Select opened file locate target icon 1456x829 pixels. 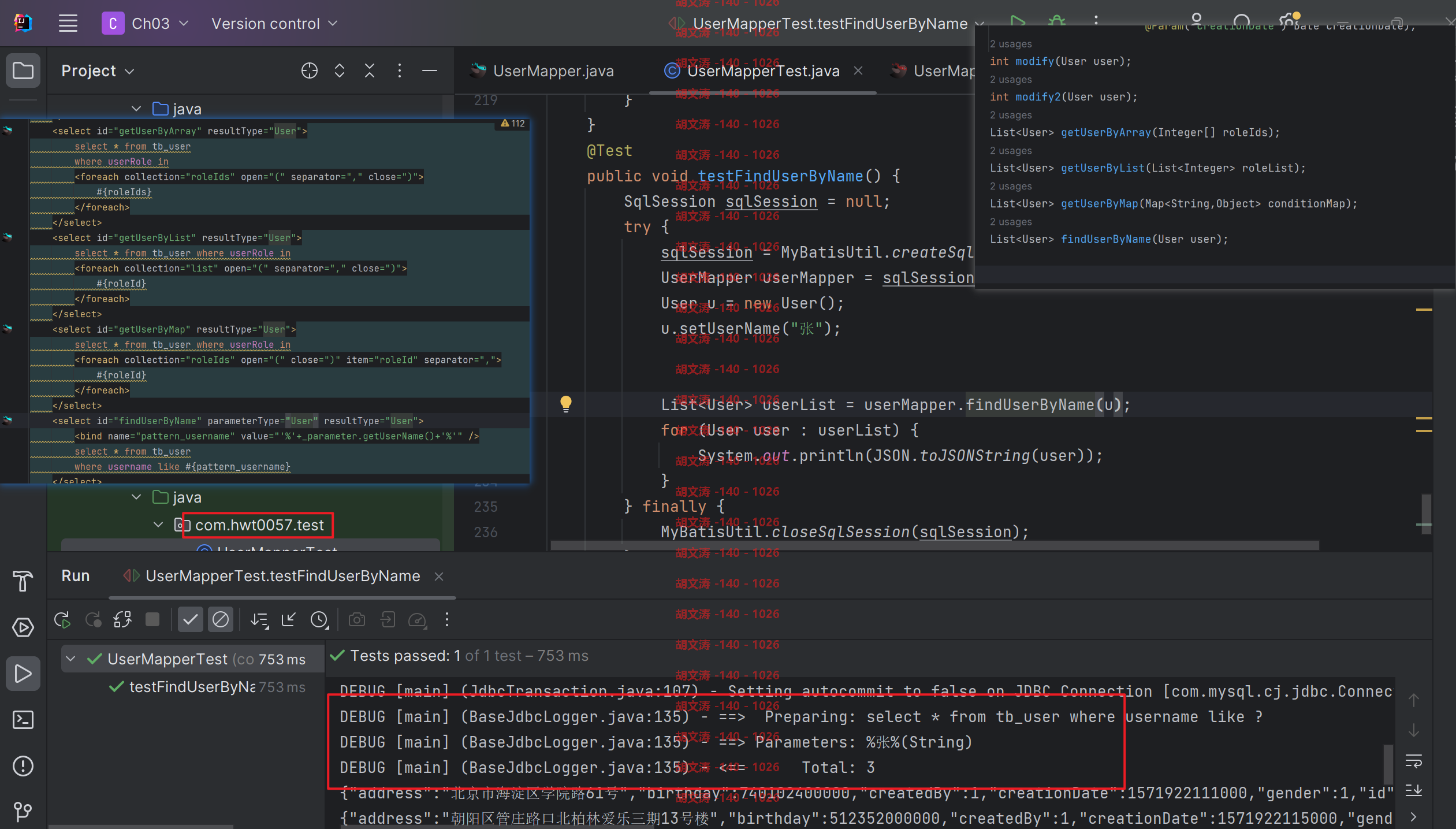pos(310,71)
